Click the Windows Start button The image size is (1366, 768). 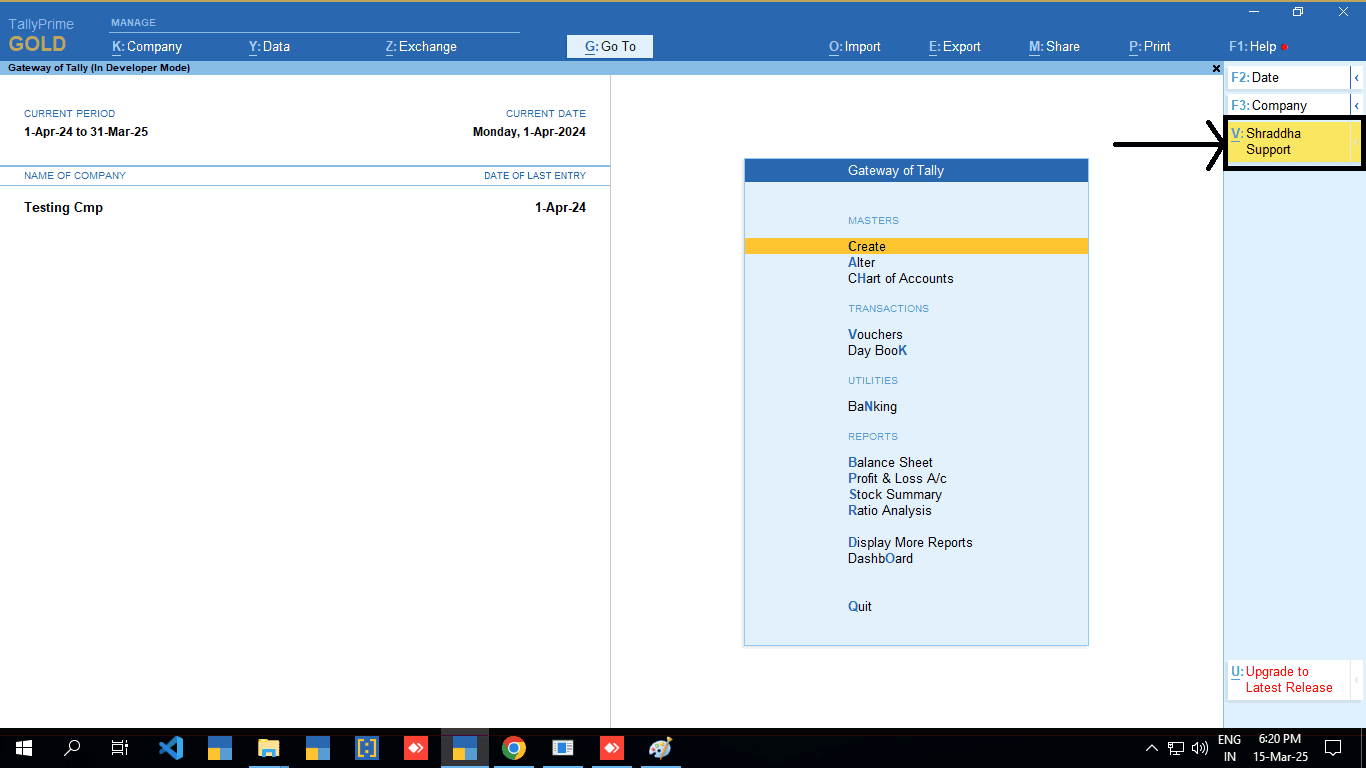pyautogui.click(x=24, y=747)
